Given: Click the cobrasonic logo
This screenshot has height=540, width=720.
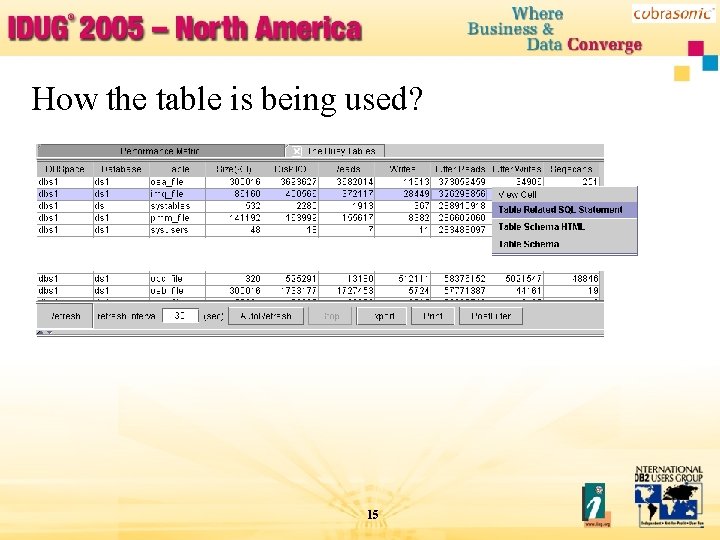Looking at the screenshot, I should (673, 13).
